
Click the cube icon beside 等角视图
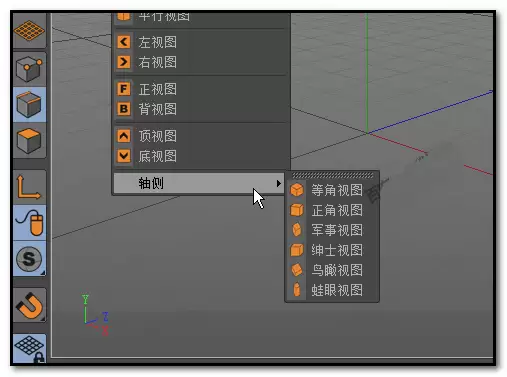297,190
